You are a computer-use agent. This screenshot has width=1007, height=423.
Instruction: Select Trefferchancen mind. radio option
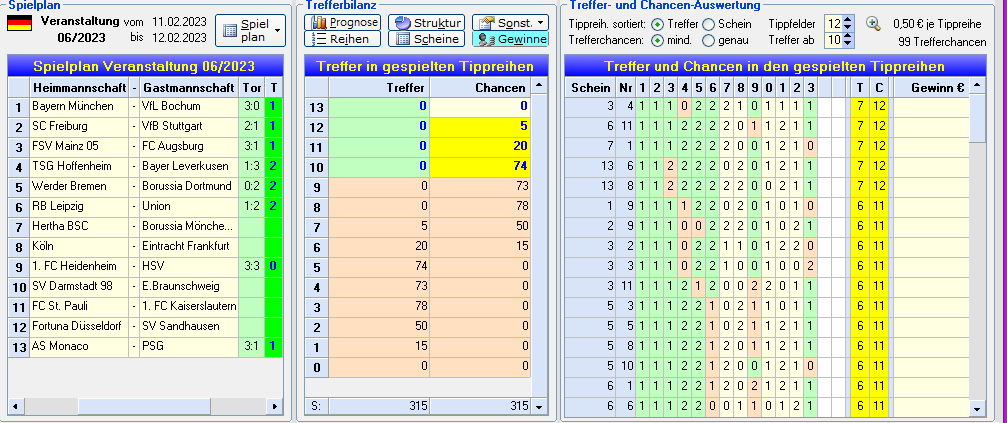point(657,41)
